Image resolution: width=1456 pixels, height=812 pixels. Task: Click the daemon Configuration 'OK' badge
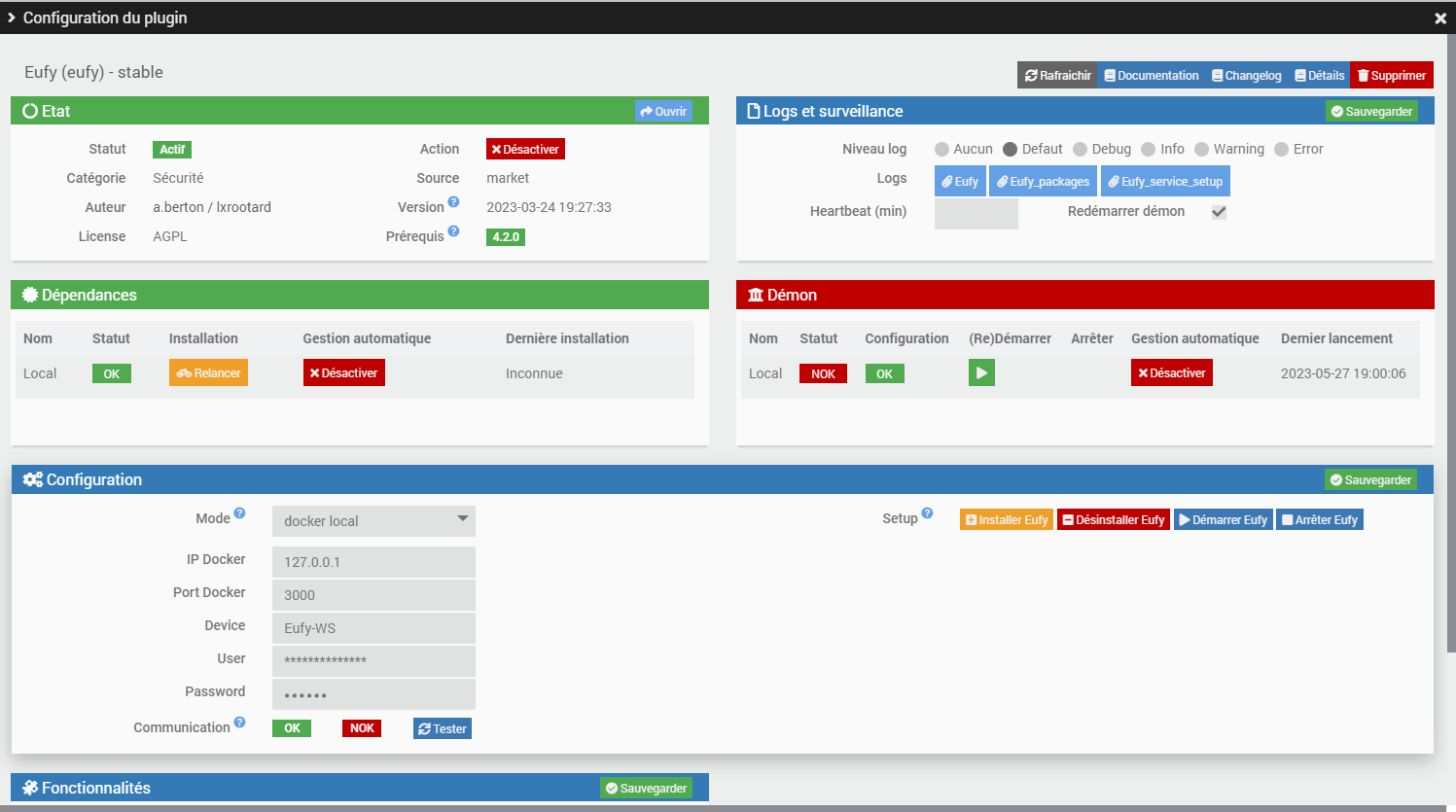pyautogui.click(x=885, y=373)
